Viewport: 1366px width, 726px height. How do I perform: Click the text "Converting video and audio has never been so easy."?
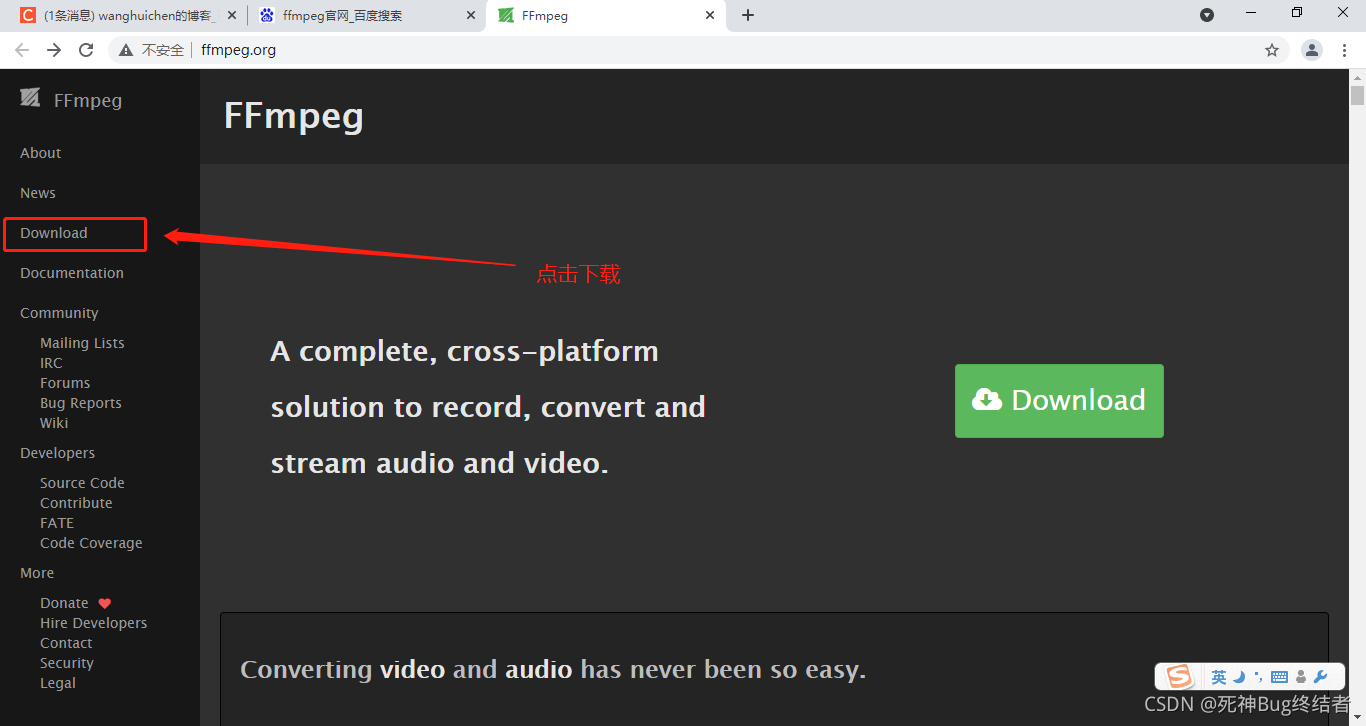coord(553,669)
